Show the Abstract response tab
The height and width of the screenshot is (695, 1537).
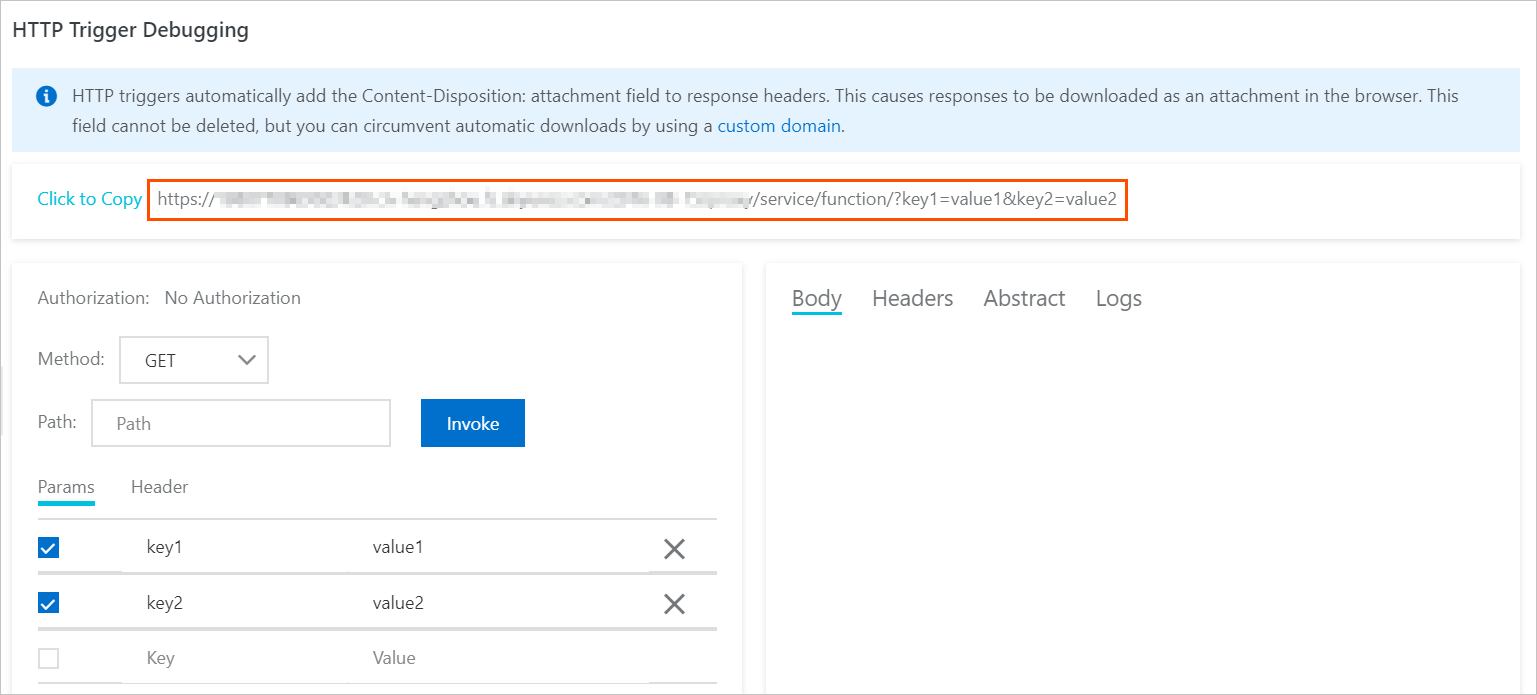click(1025, 298)
